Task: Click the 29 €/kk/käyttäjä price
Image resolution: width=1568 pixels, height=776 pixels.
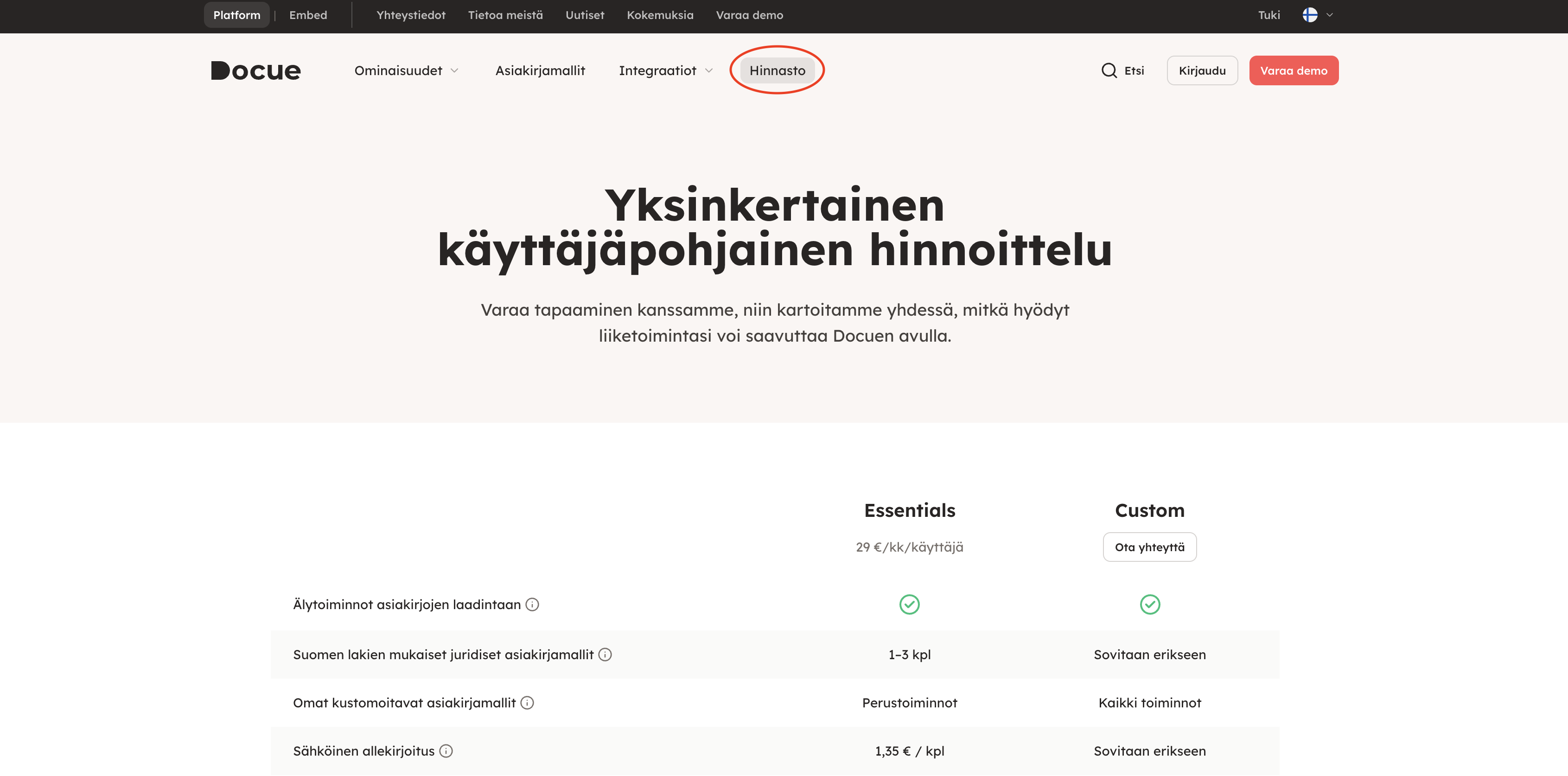Action: pyautogui.click(x=909, y=547)
